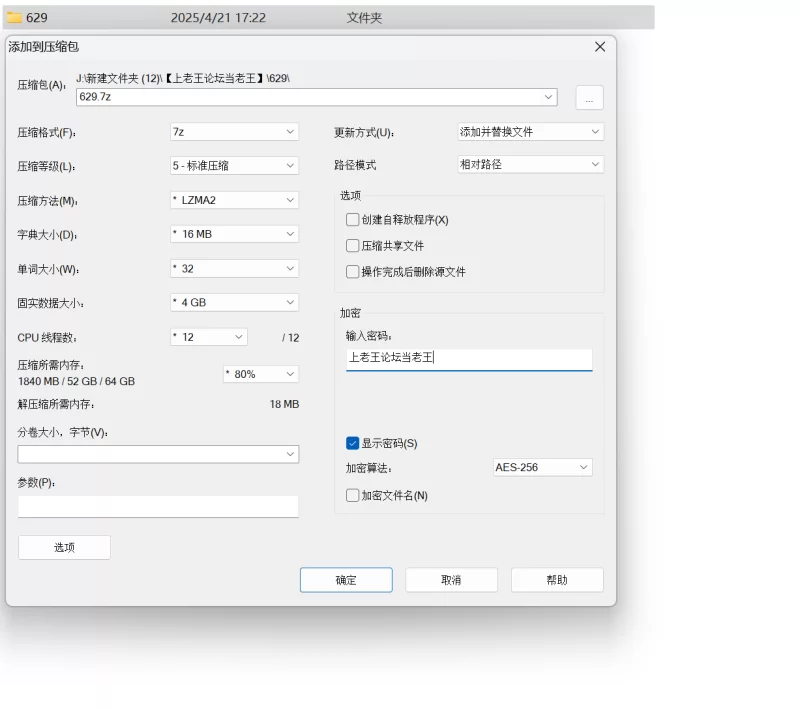Click the 帮助 button

point(557,580)
